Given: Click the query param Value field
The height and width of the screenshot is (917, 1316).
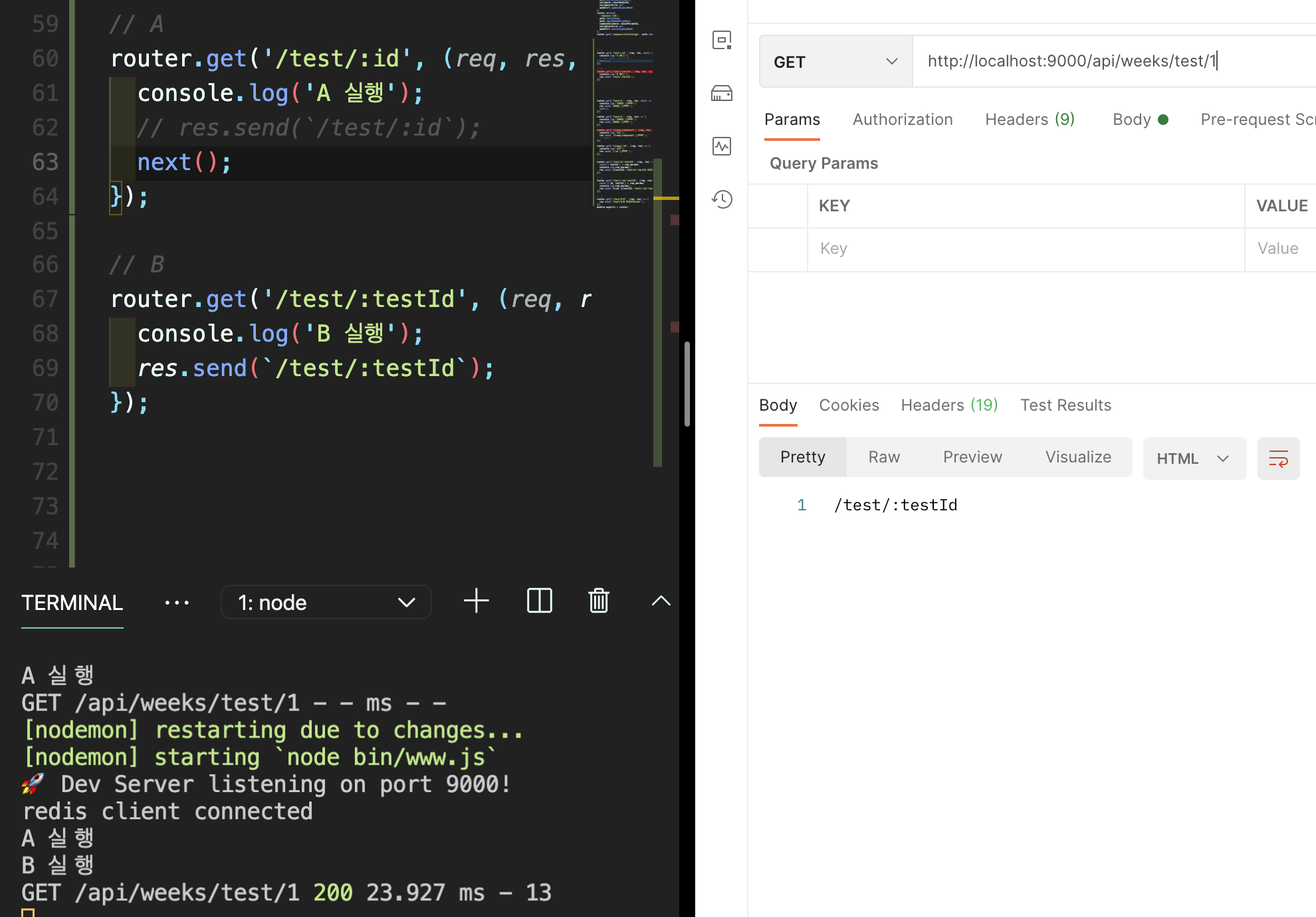Looking at the screenshot, I should pos(1280,249).
